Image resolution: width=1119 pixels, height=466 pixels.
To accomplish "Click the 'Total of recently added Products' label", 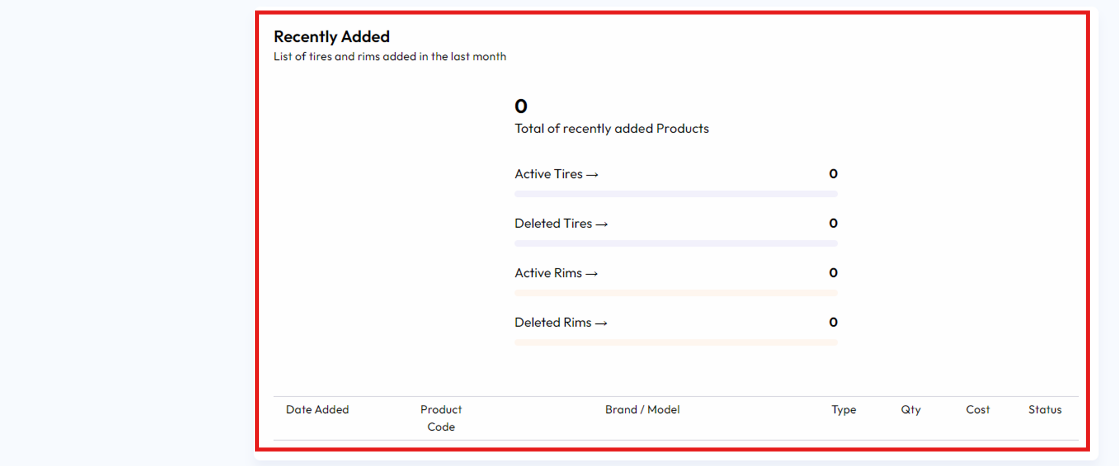I will (x=612, y=129).
